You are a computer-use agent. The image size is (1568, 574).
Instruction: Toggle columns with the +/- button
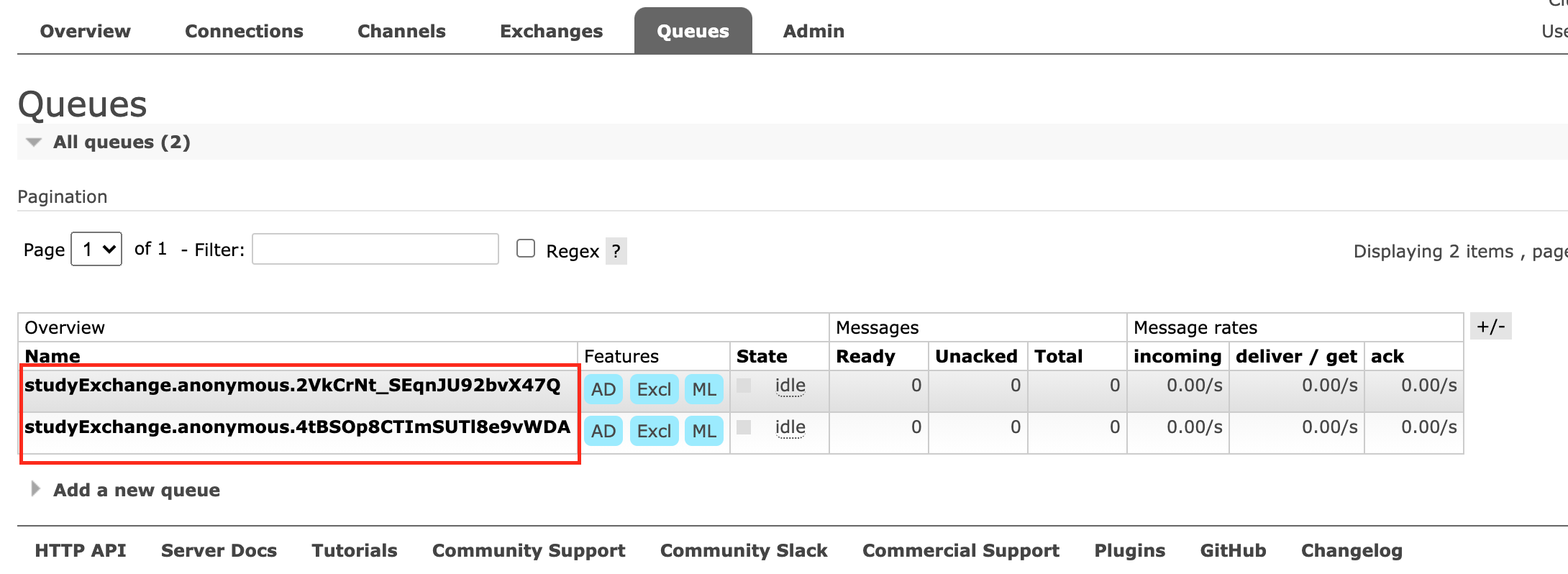[1490, 327]
